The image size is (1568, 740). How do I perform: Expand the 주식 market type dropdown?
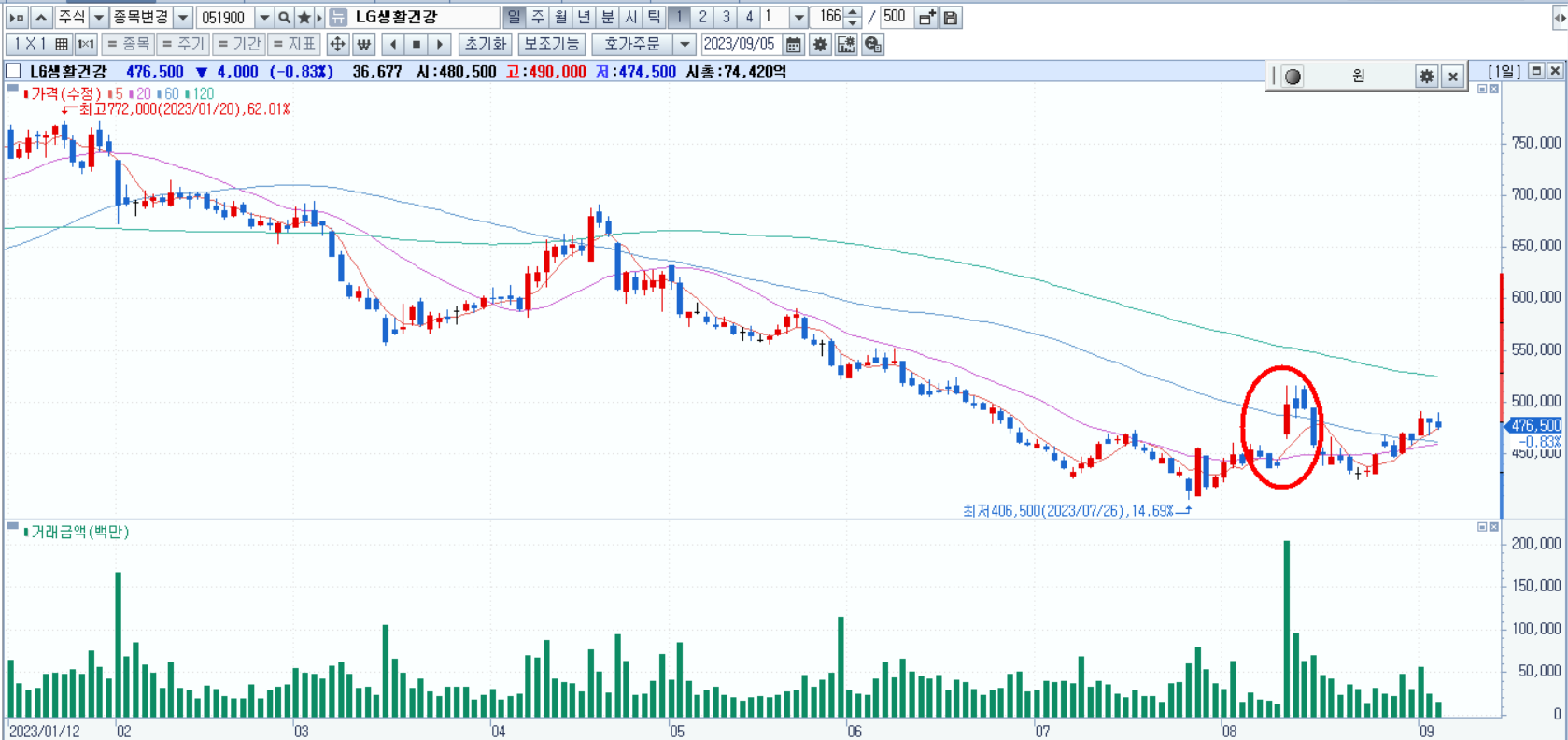(99, 17)
